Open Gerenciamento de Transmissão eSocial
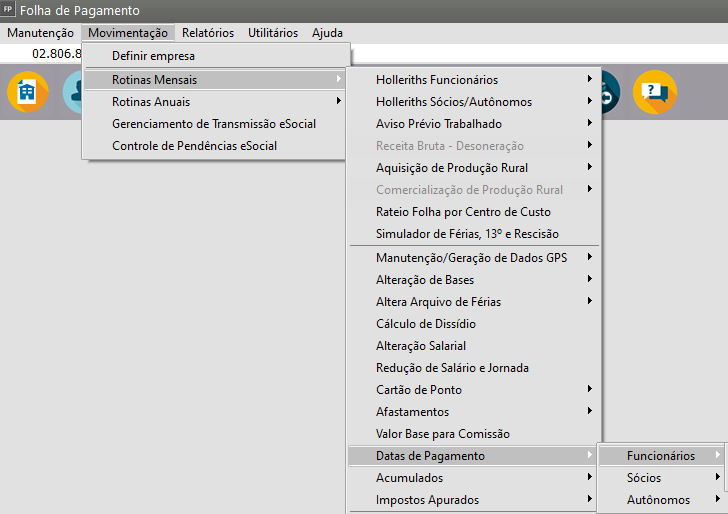This screenshot has width=728, height=514. (215, 123)
